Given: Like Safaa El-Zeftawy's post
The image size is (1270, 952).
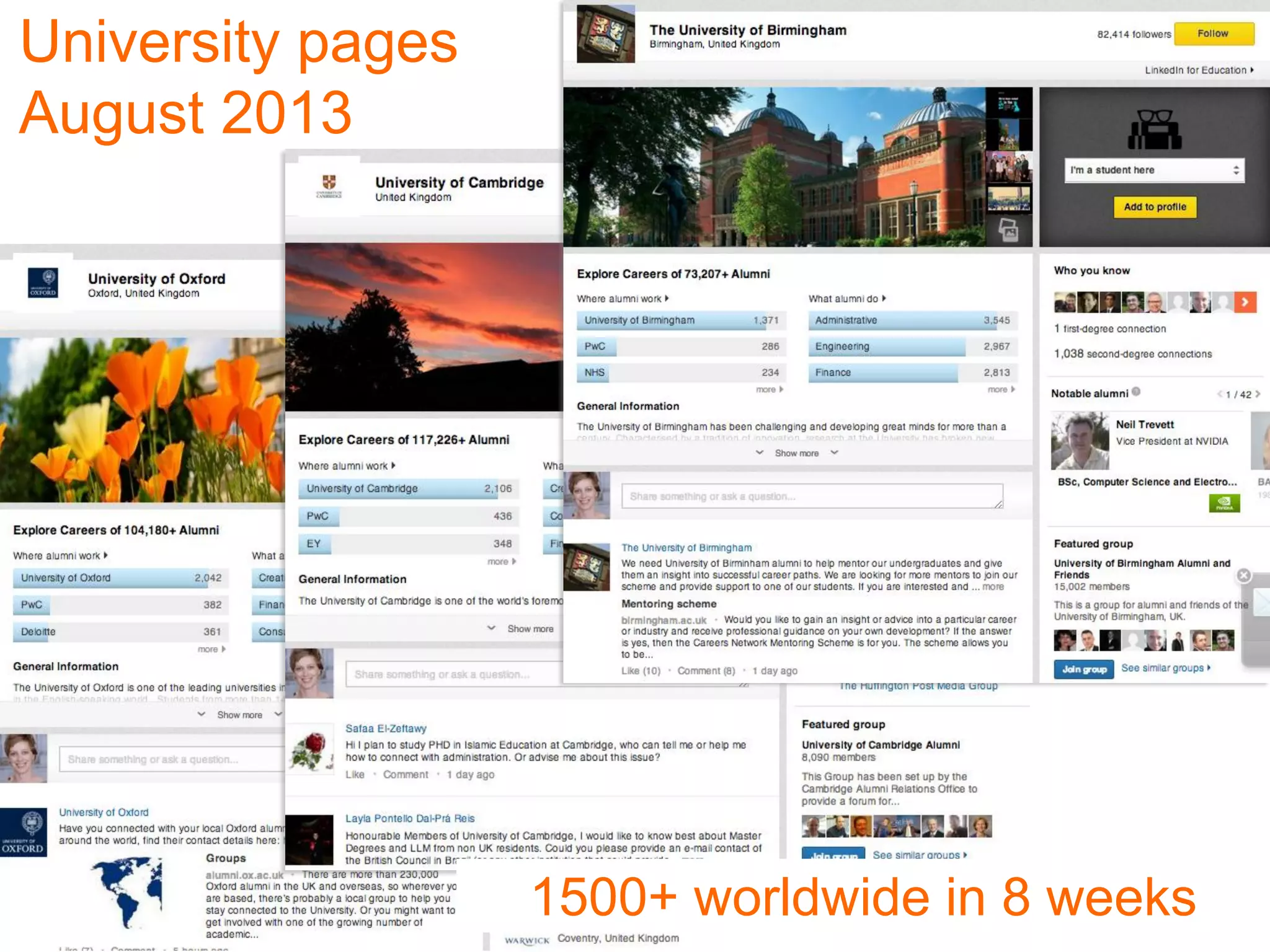Looking at the screenshot, I should (x=355, y=775).
